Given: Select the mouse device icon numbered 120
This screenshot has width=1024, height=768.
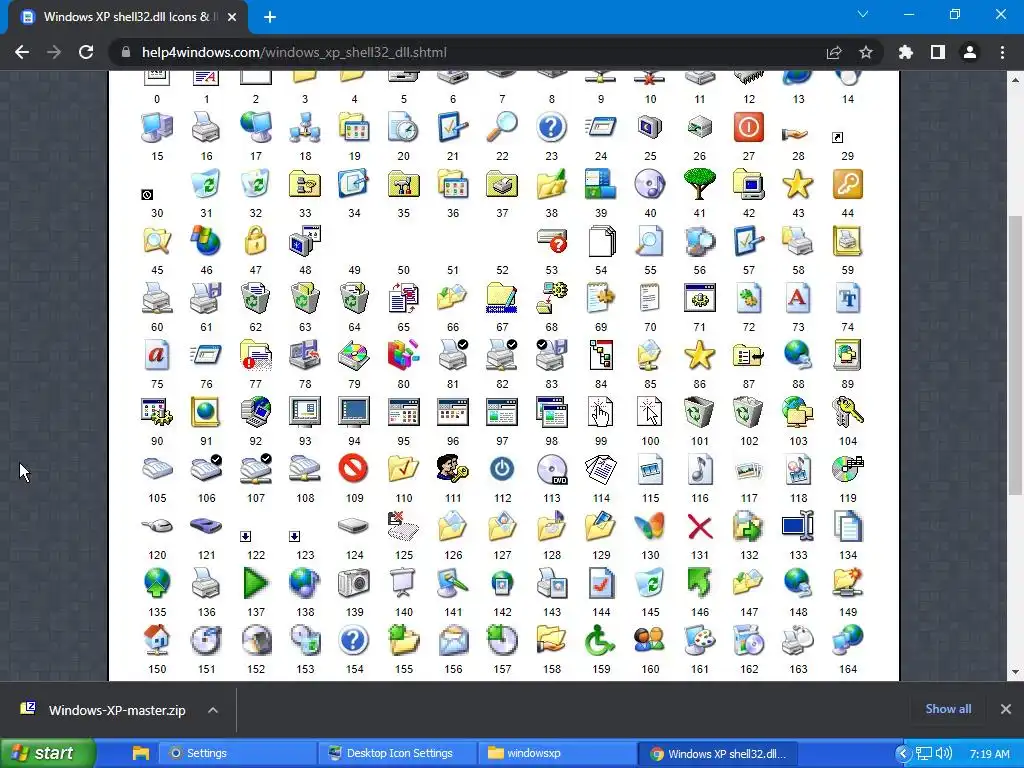Looking at the screenshot, I should click(157, 526).
